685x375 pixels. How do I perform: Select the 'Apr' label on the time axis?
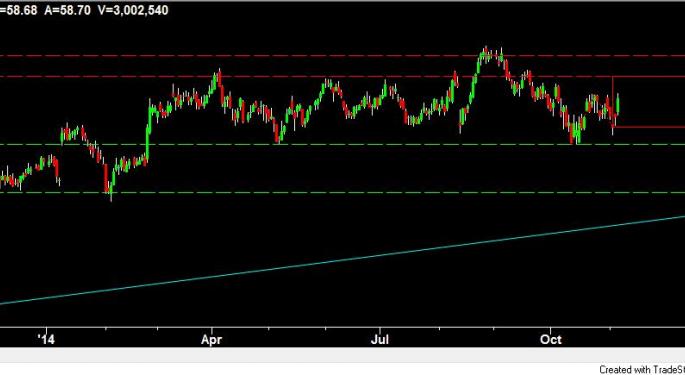coord(211,340)
